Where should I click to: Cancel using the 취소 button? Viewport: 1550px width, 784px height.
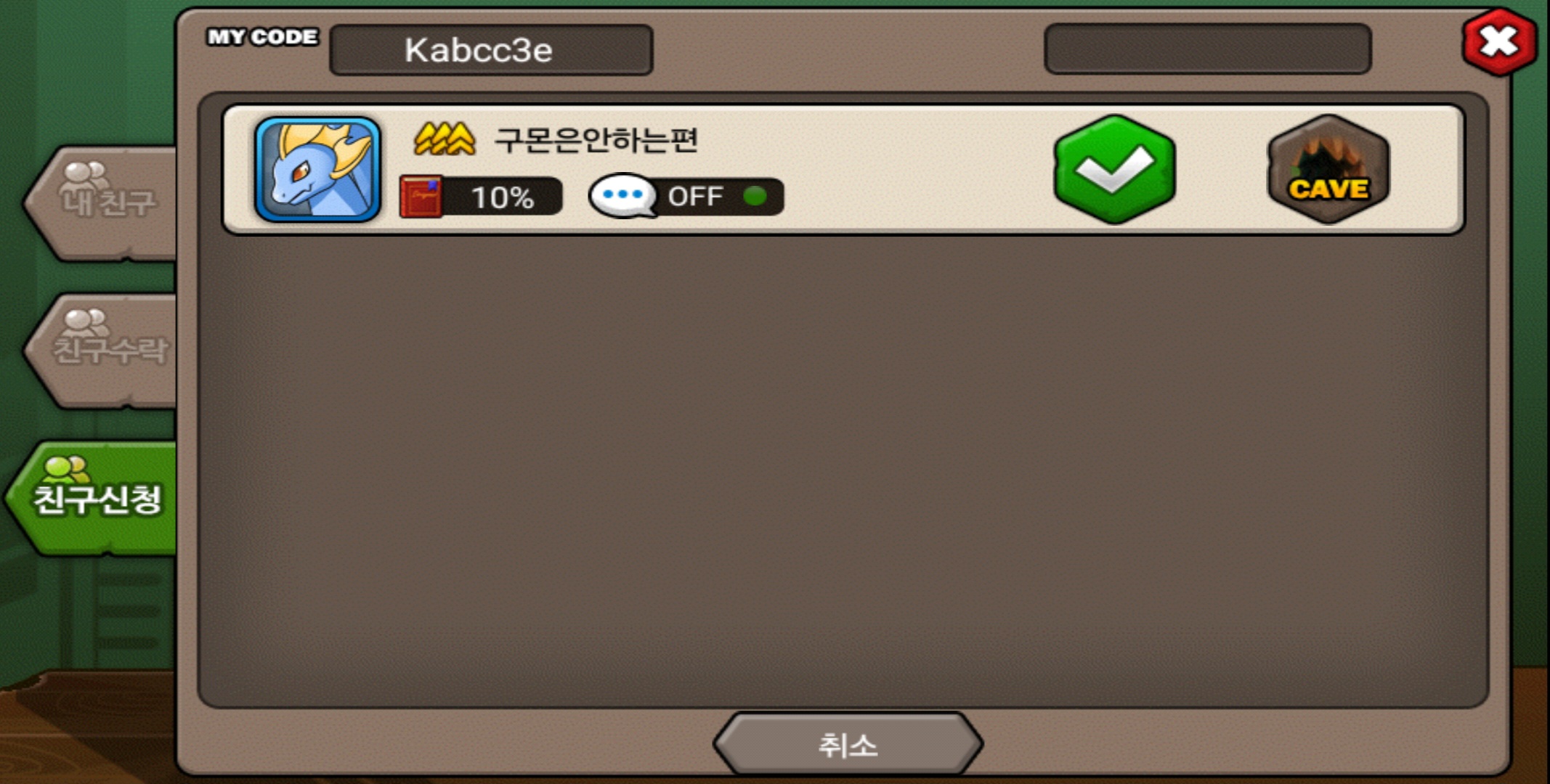click(848, 745)
